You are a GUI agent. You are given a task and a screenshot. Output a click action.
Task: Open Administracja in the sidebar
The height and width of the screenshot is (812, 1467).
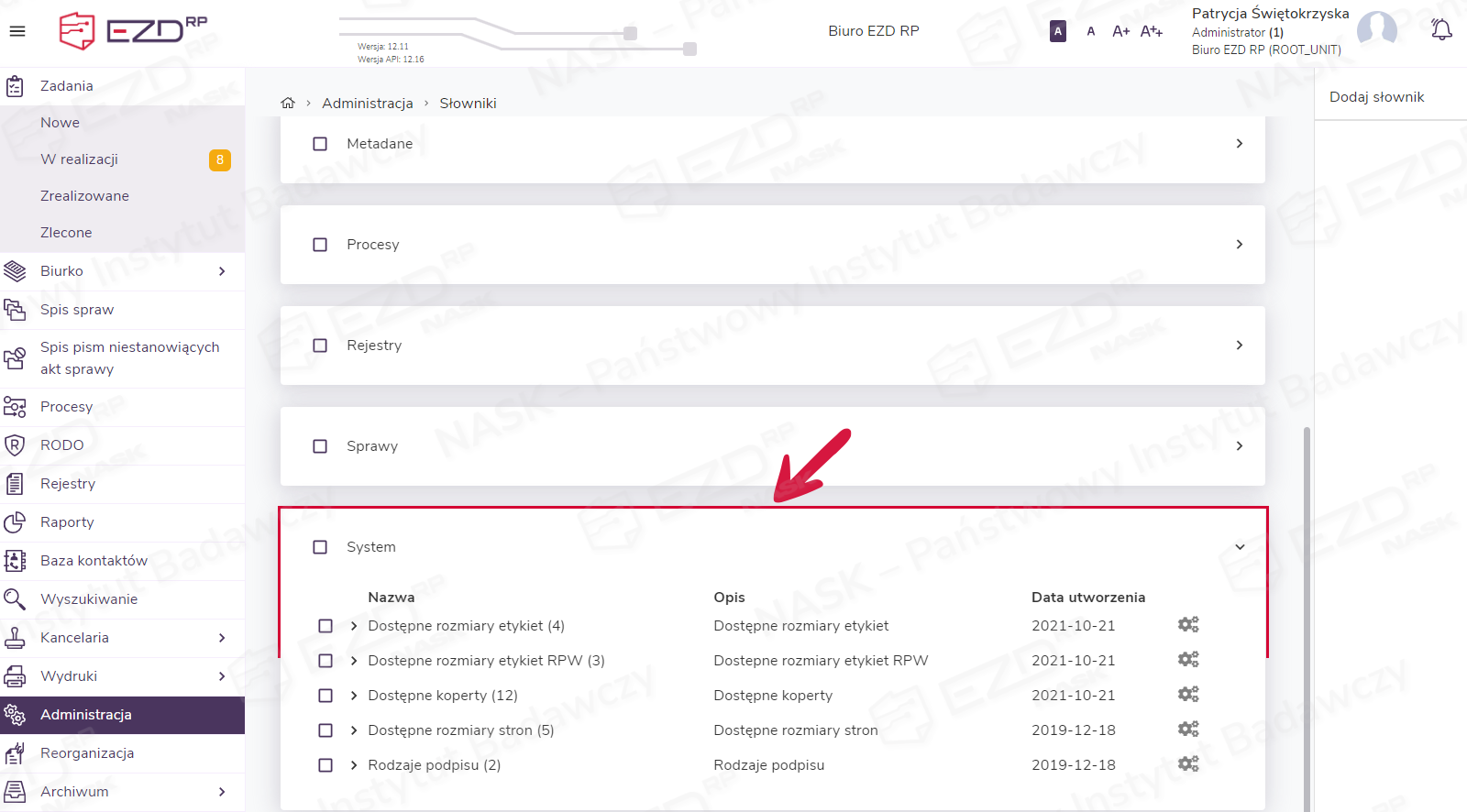coord(86,715)
